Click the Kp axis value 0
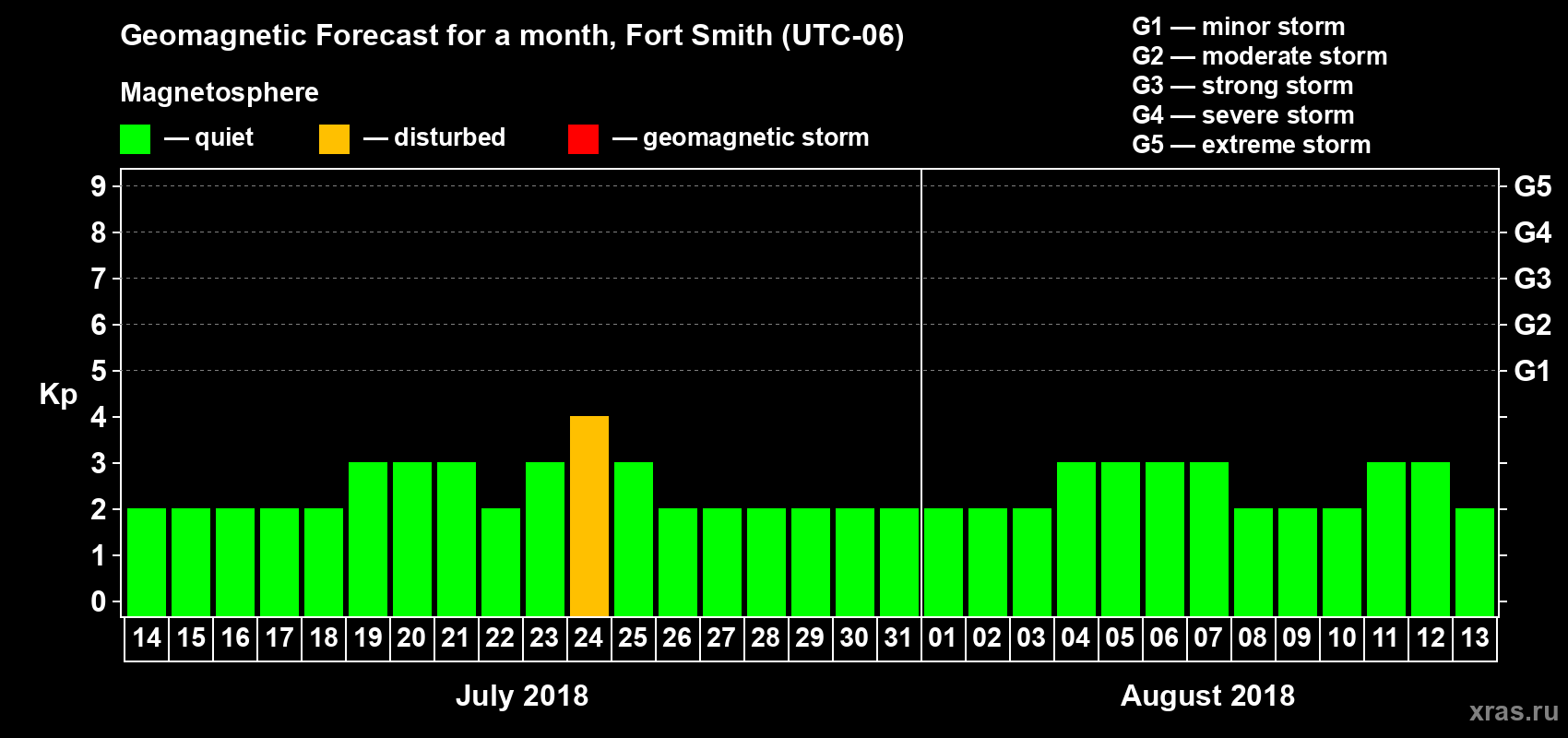 coord(99,601)
